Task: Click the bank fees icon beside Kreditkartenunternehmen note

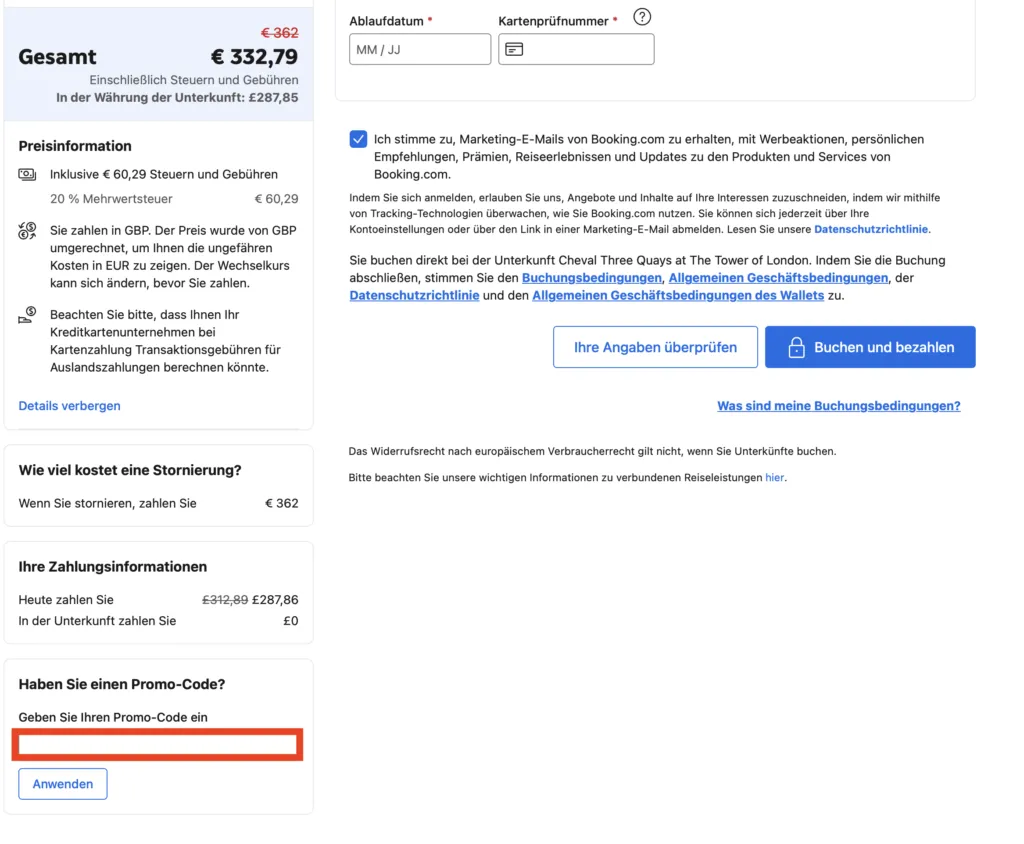Action: (27, 314)
